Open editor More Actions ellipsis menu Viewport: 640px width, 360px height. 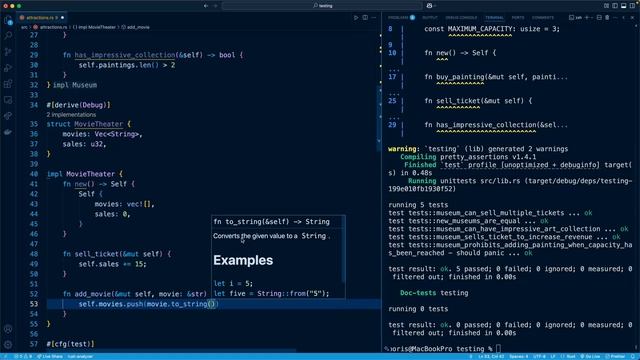point(373,18)
